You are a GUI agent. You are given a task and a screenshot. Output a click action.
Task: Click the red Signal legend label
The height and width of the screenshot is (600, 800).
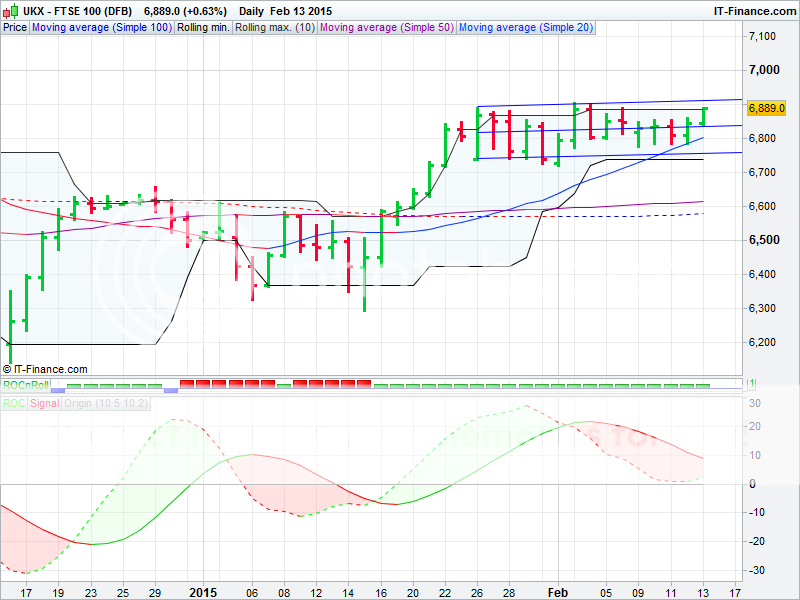click(44, 403)
